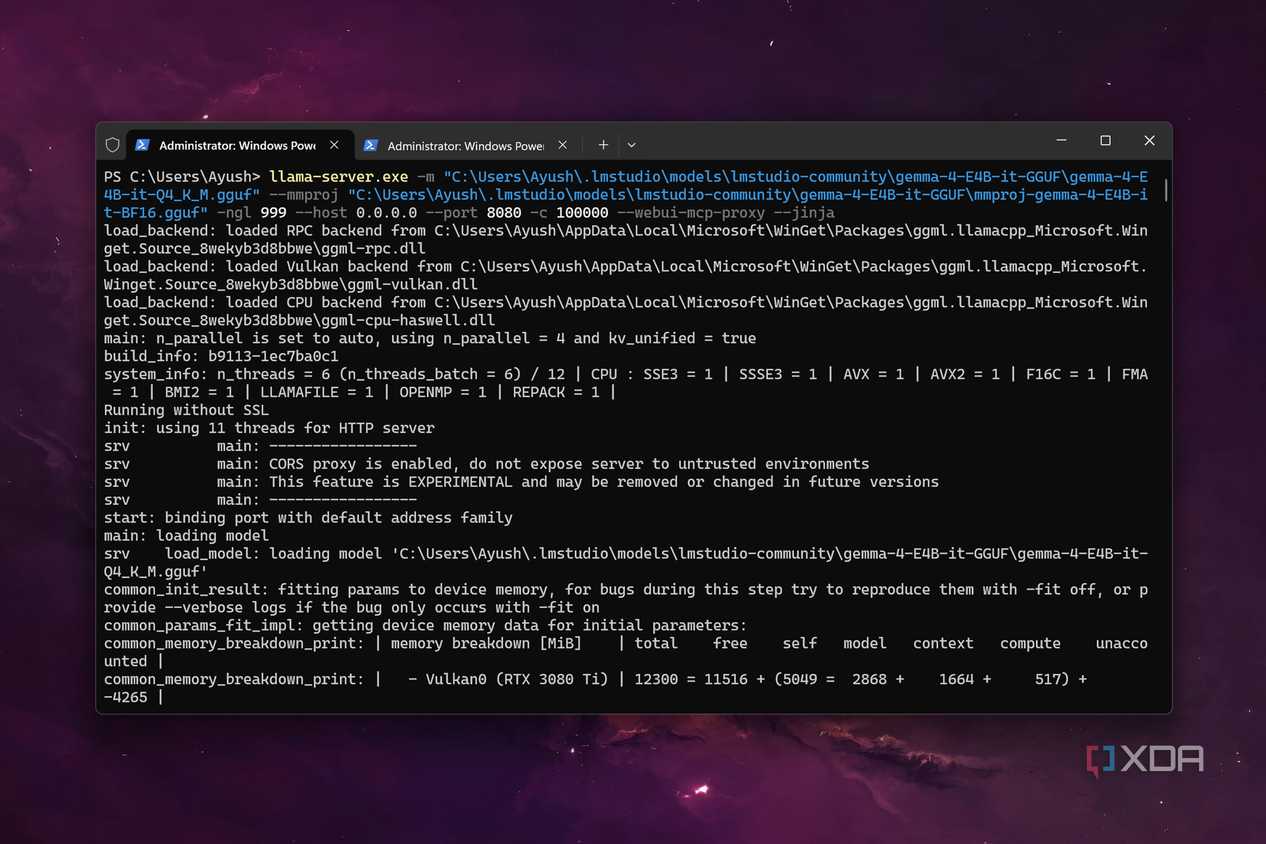
Task: Click 'init: using 11 threads for HTTP server'
Action: pyautogui.click(x=269, y=428)
